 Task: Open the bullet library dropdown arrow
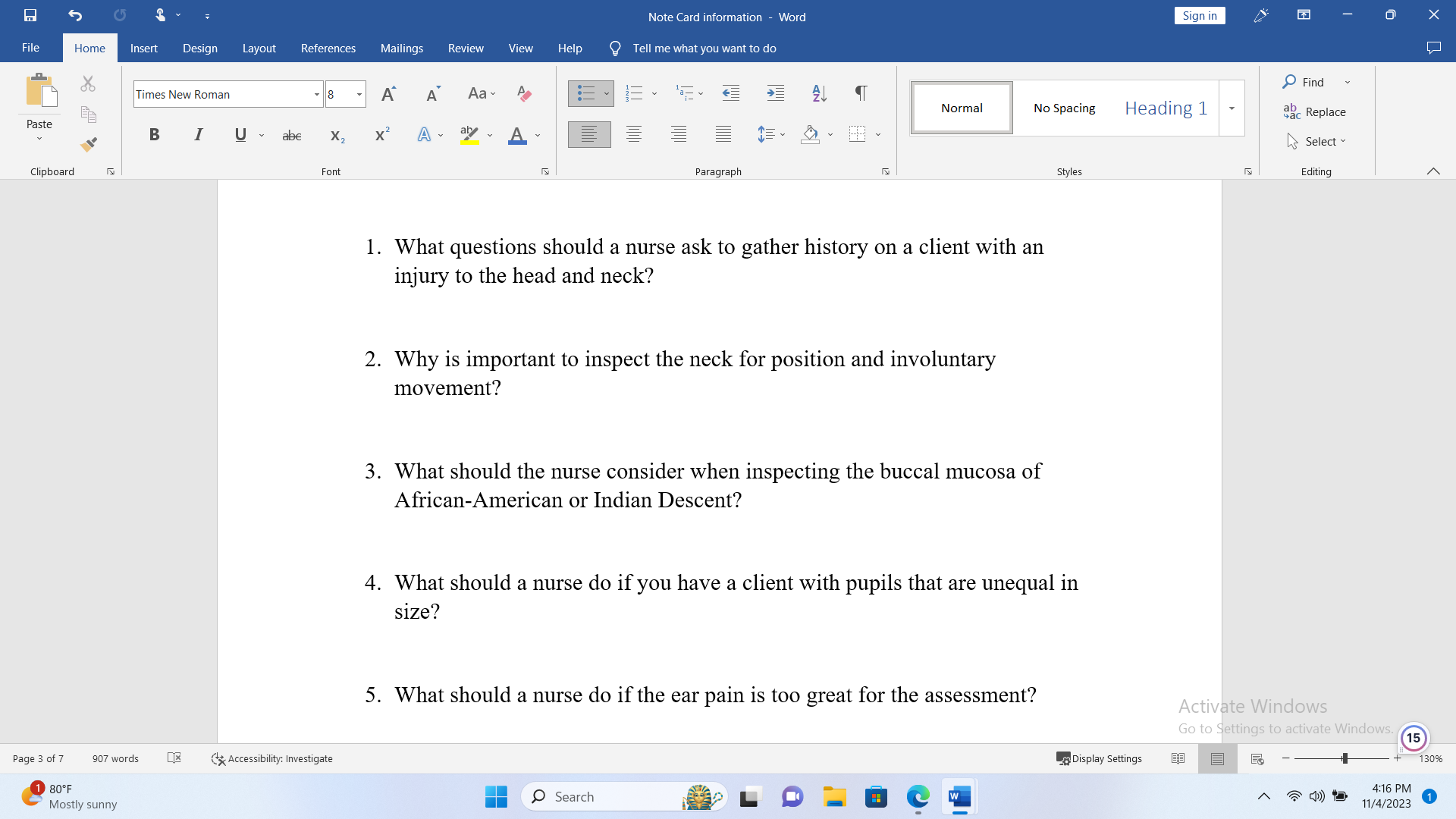[x=607, y=93]
